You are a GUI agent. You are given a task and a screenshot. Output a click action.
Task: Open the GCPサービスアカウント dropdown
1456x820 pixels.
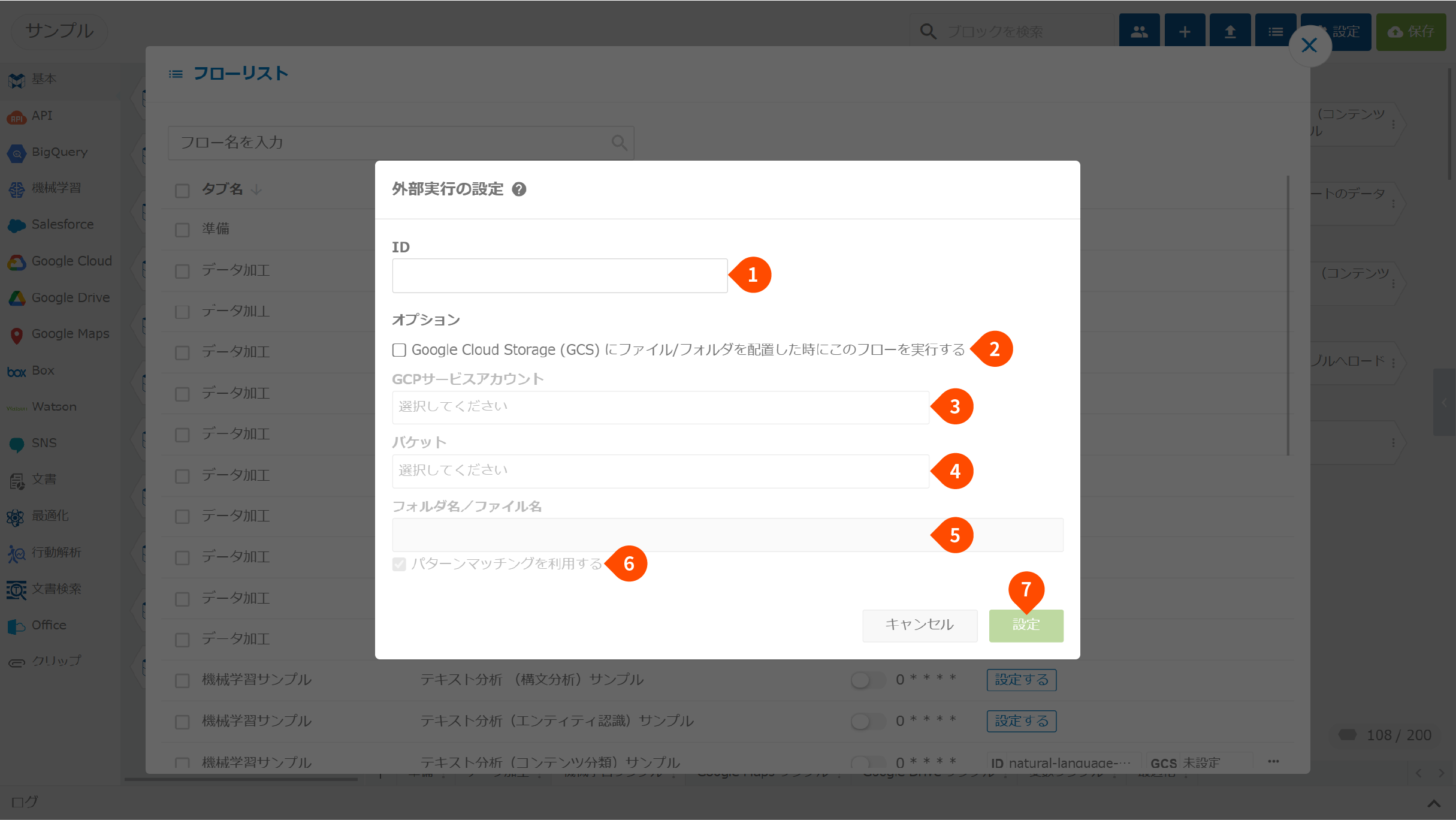pyautogui.click(x=660, y=407)
